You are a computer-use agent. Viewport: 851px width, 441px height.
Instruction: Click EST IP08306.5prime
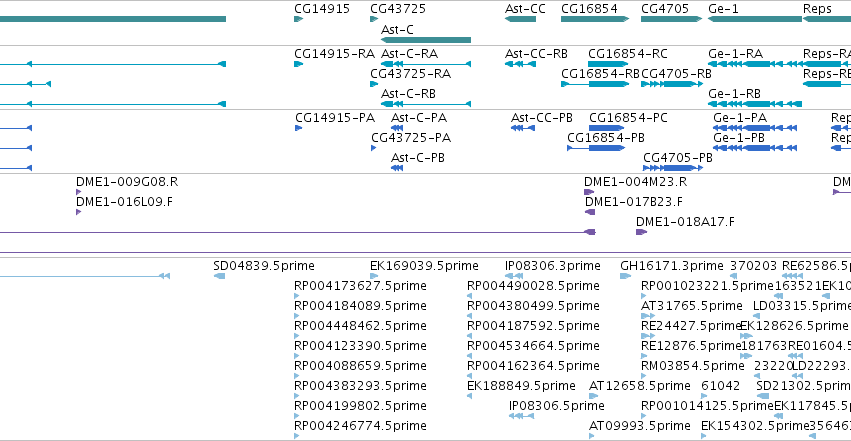point(557,406)
